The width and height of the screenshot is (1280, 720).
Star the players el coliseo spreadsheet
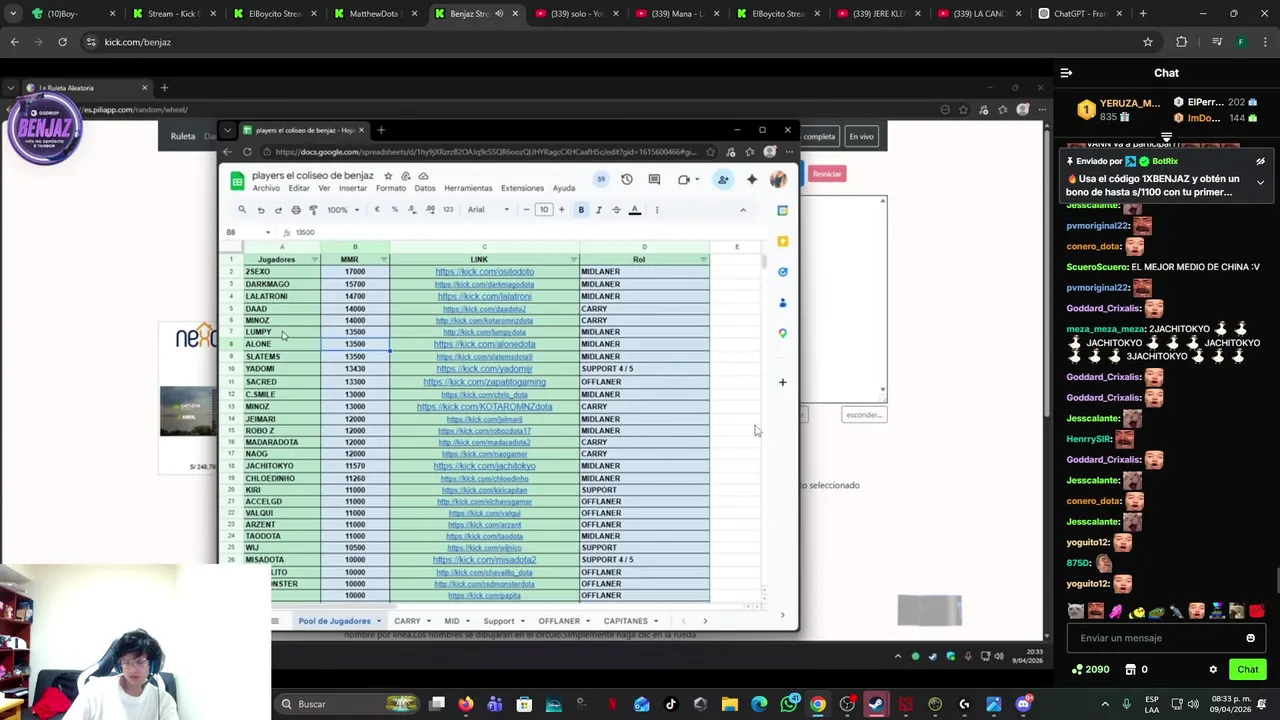pyautogui.click(x=388, y=176)
